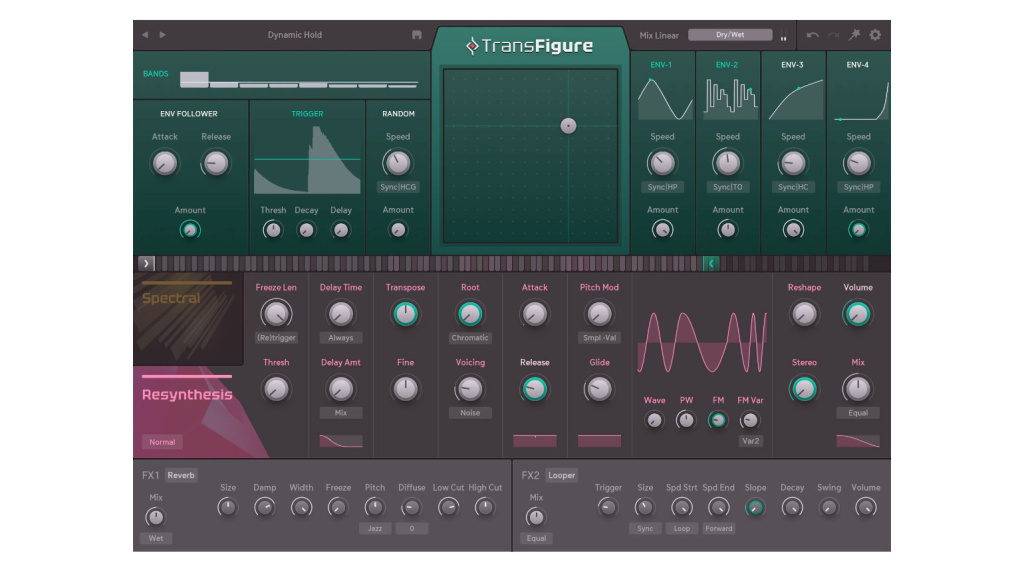Undo the last change
This screenshot has width=1024, height=565.
[812, 35]
